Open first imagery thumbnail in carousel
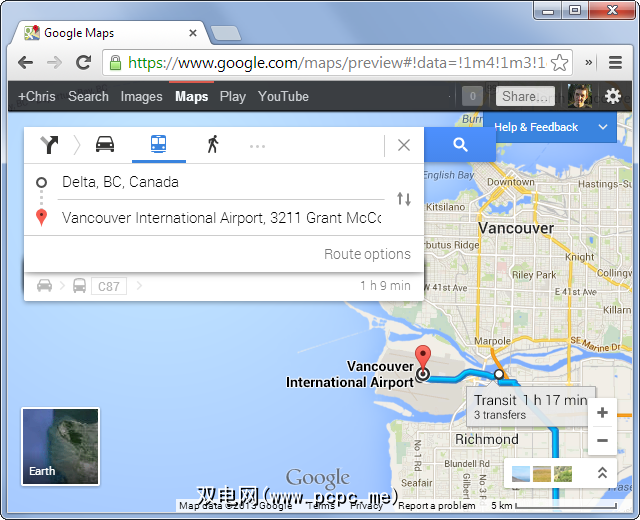This screenshot has height=520, width=640. click(521, 474)
